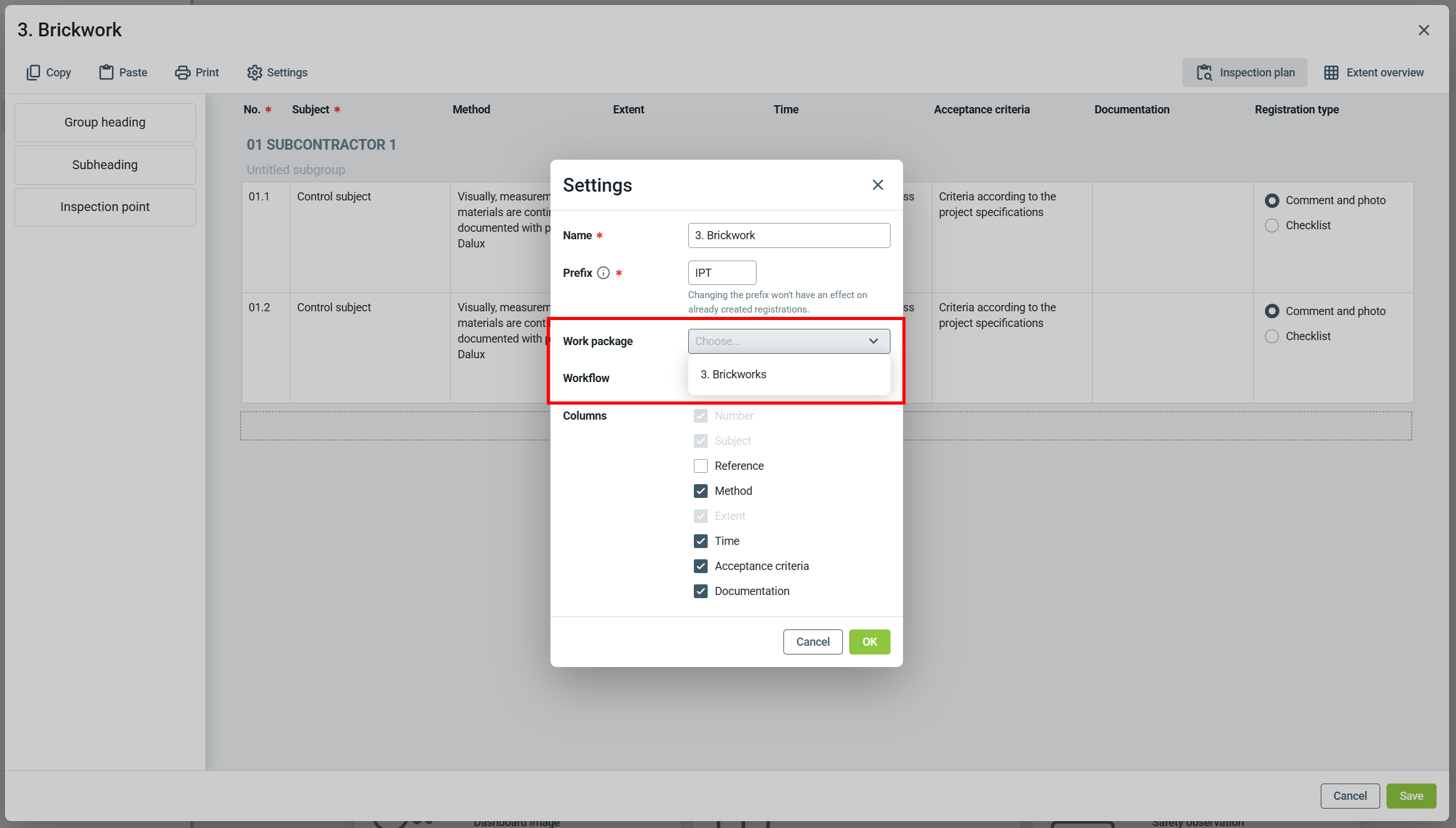Choose the 3. Brickworks option
Screen dimensions: 1456x828
pyautogui.click(x=788, y=375)
